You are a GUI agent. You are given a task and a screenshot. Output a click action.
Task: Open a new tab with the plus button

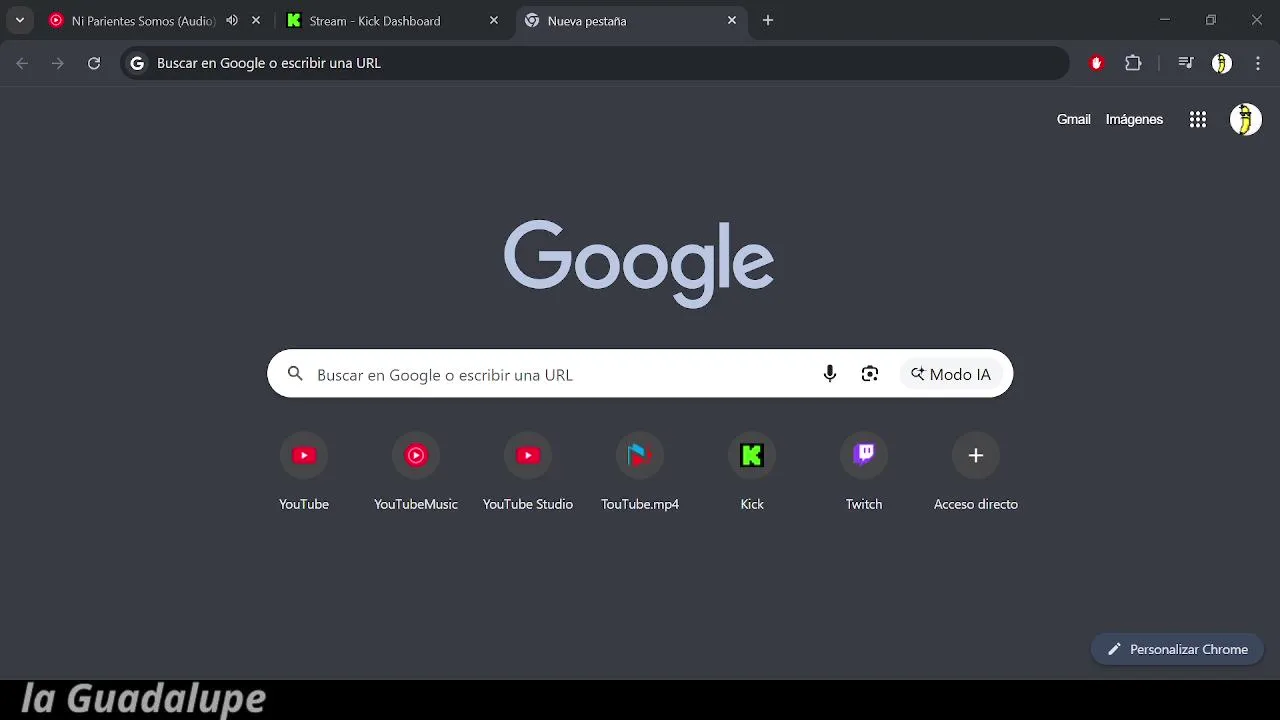[x=768, y=20]
